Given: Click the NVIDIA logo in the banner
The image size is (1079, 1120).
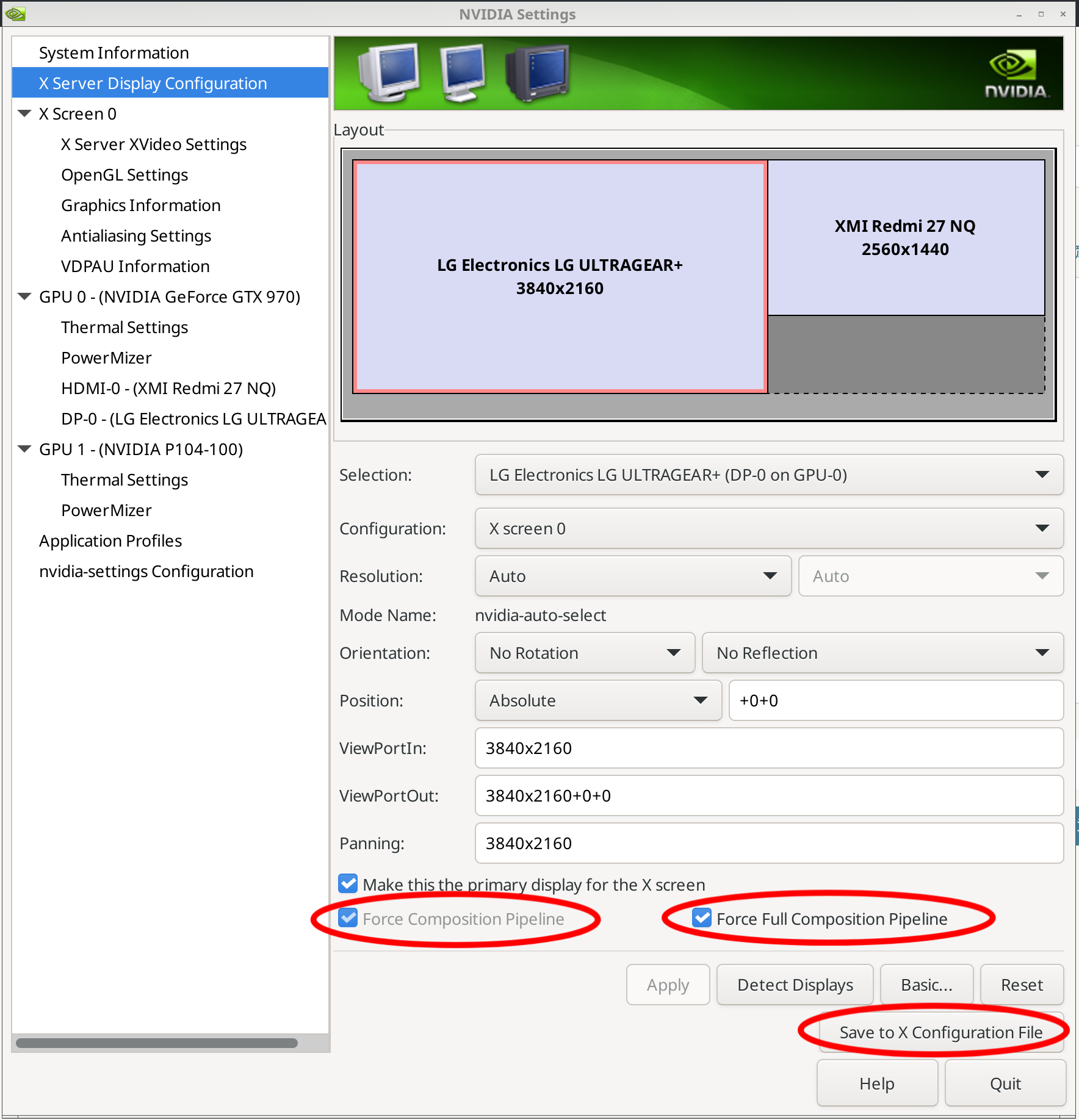Looking at the screenshot, I should 1016,74.
